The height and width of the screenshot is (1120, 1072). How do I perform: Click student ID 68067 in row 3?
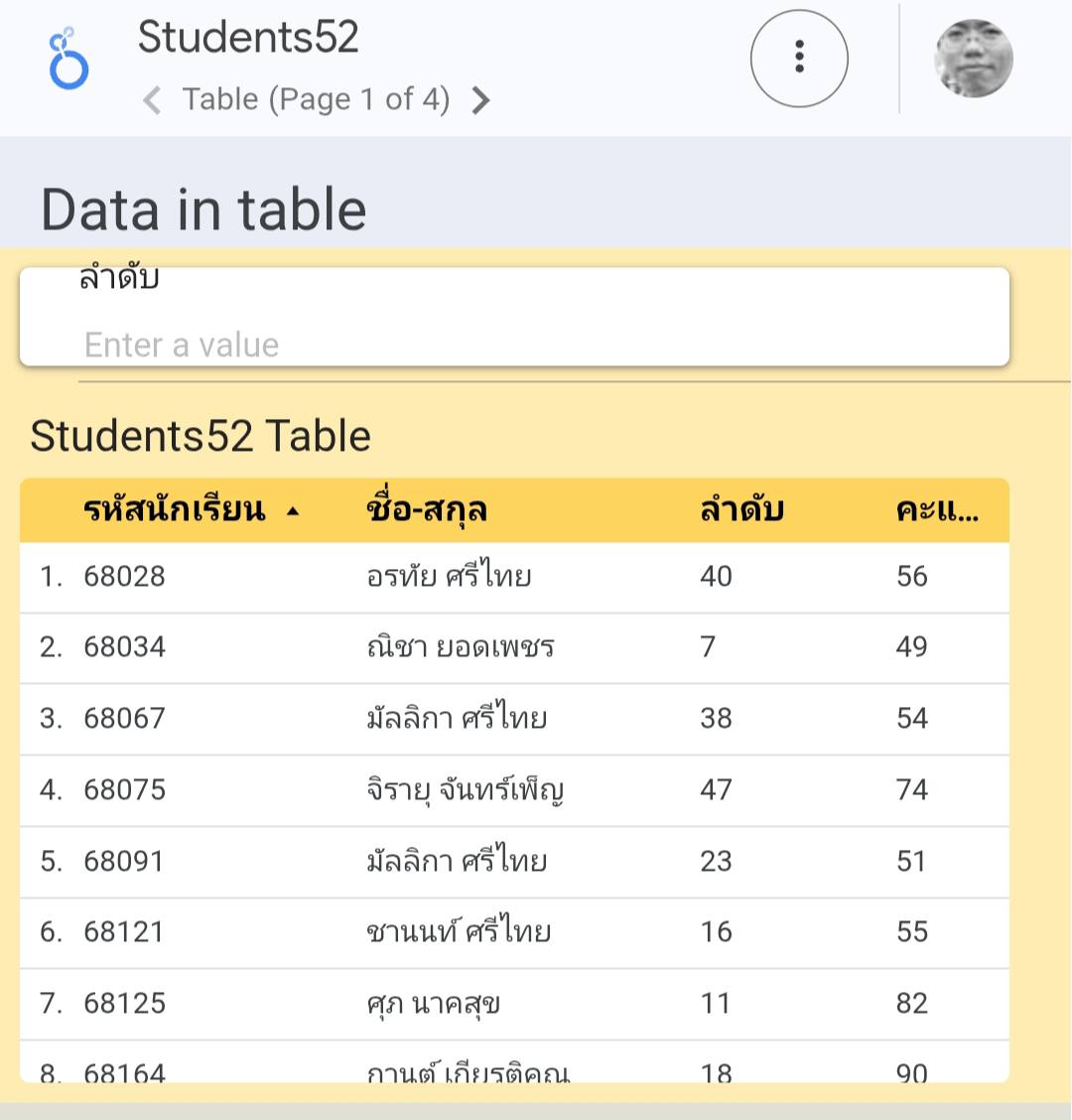pyautogui.click(x=124, y=719)
